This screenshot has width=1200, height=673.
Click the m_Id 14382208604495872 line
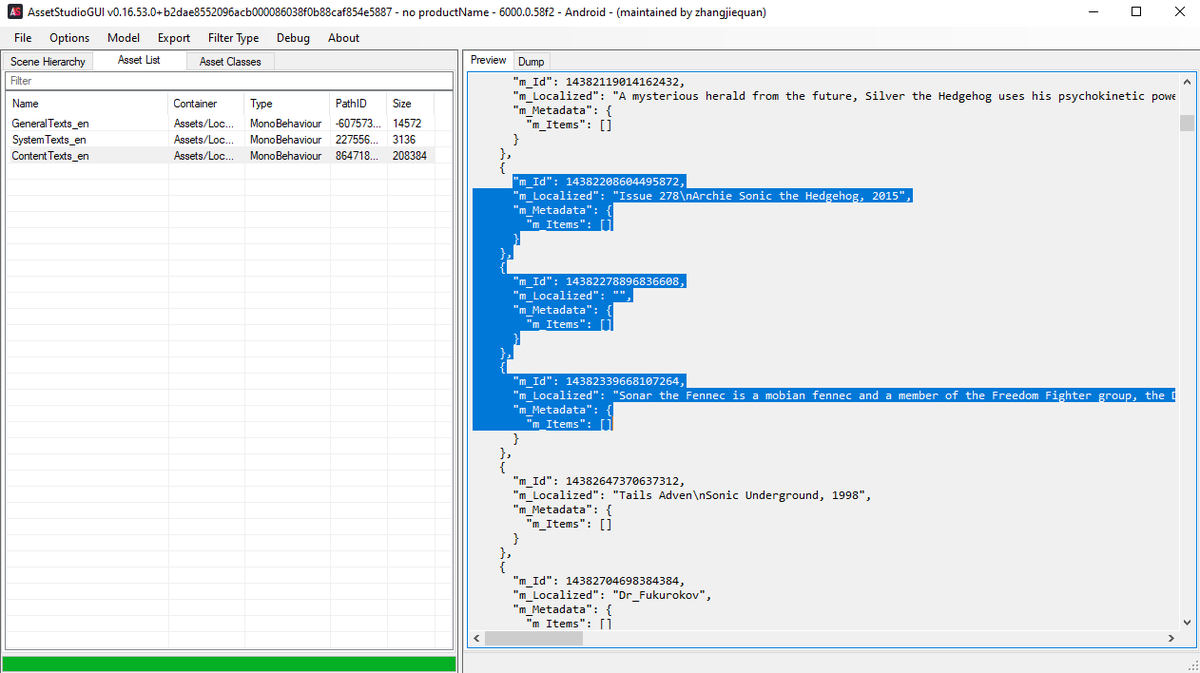(599, 182)
